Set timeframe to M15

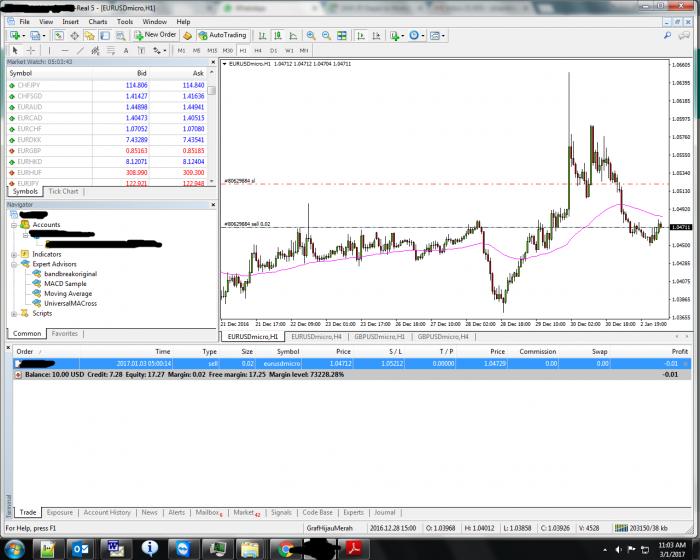(212, 50)
